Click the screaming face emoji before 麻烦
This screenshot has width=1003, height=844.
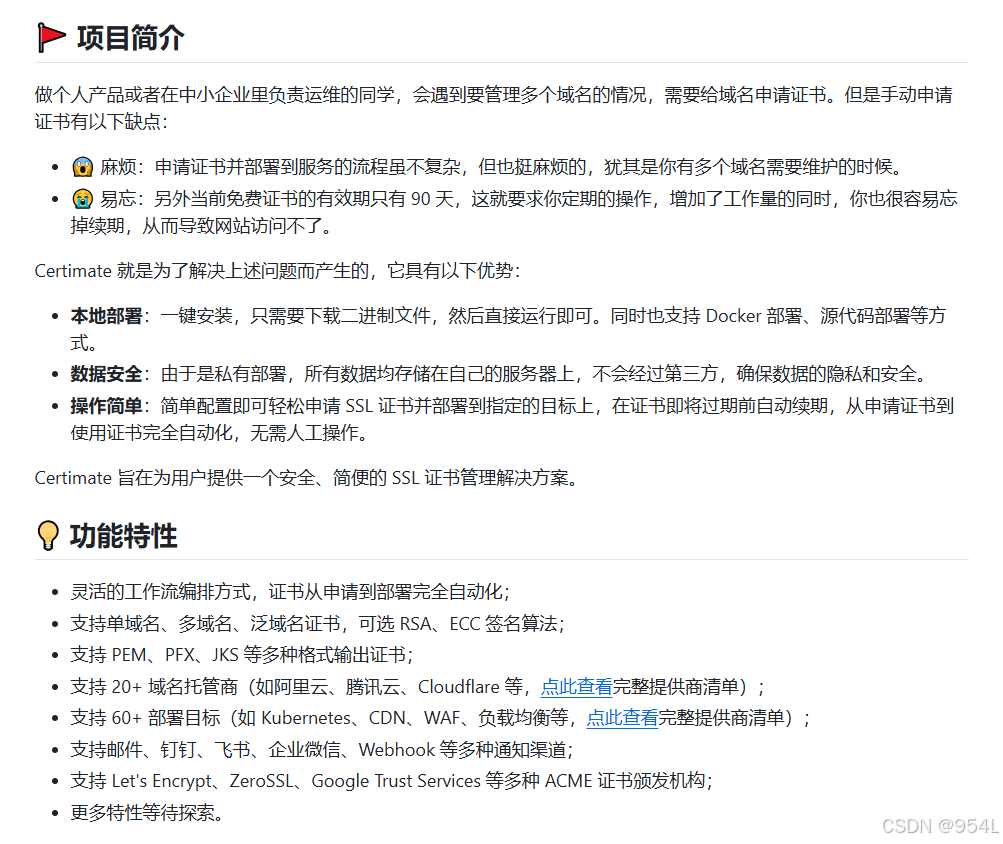83,167
